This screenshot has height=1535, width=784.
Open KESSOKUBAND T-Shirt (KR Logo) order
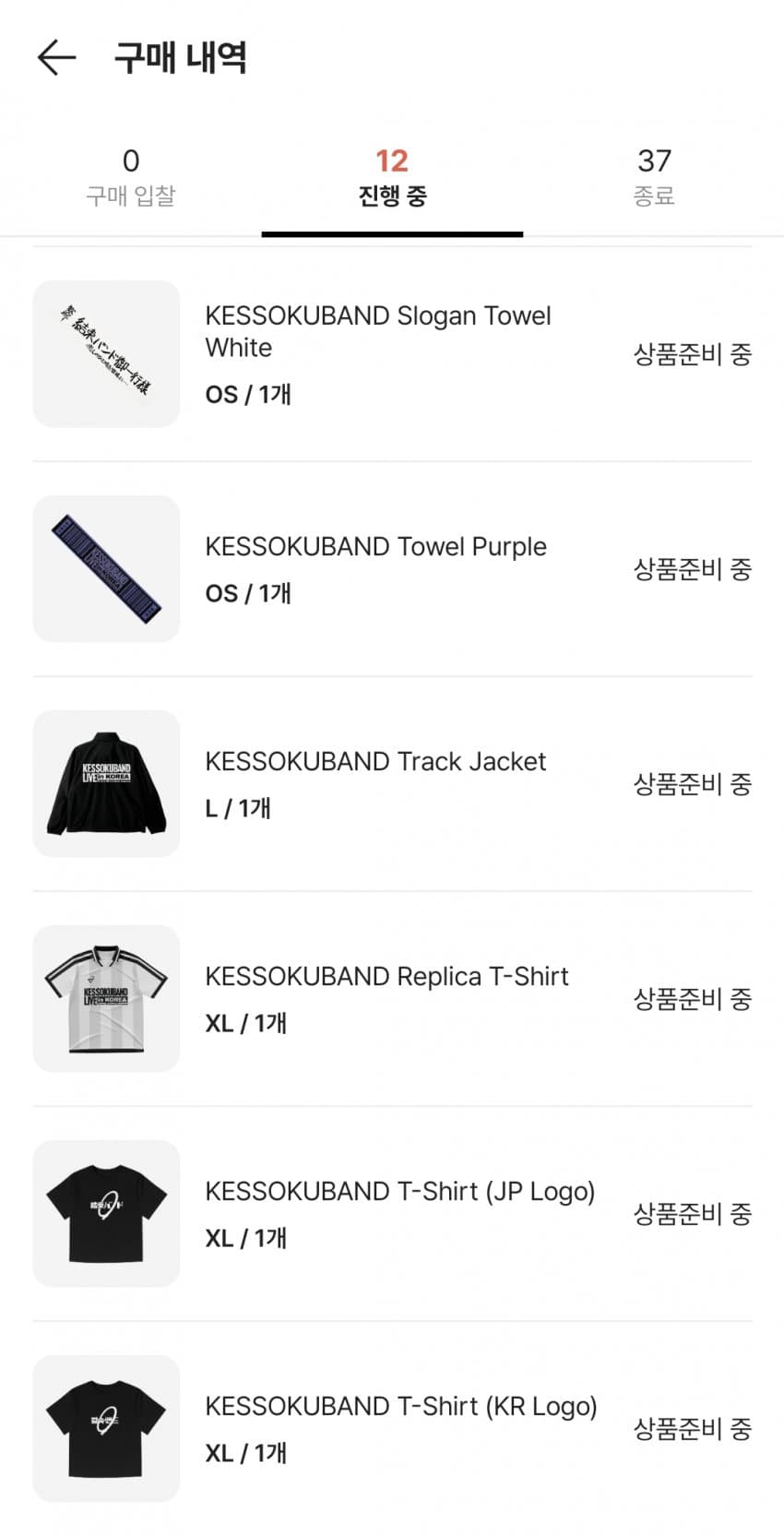400,1406
